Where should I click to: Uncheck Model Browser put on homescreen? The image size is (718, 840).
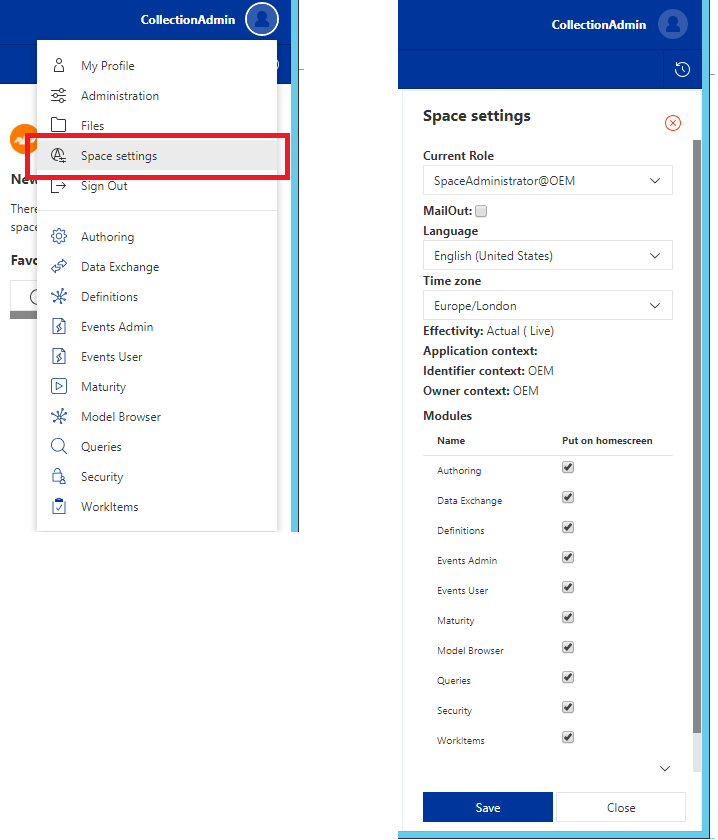pos(568,647)
